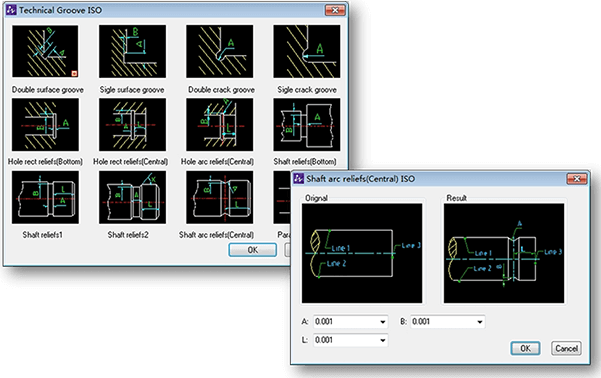Select the Shaft reliefs2 icon

(x=132, y=197)
